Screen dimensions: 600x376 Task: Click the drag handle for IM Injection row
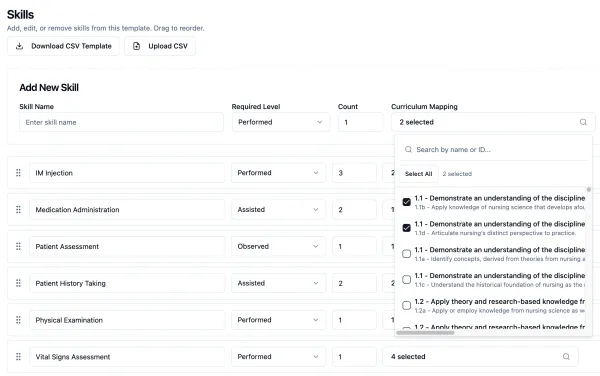18,173
